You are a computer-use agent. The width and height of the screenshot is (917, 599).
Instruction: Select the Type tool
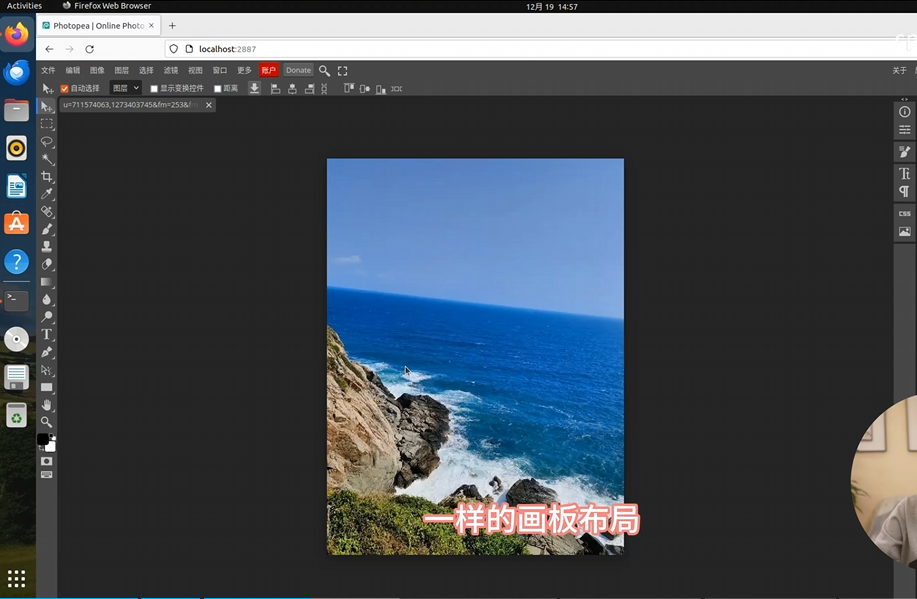[x=47, y=335]
